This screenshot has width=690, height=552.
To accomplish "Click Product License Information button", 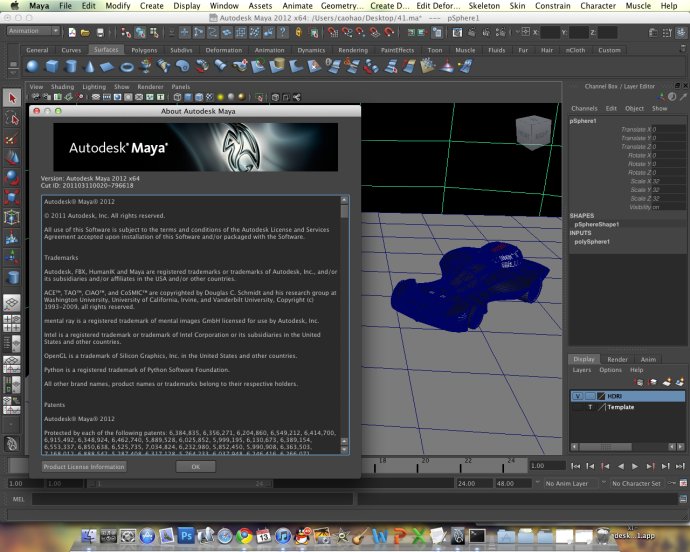I will (x=84, y=467).
